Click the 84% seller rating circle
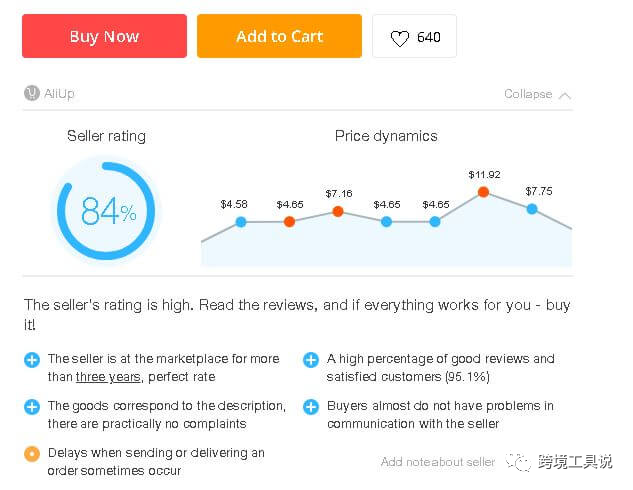This screenshot has width=633, height=490. (x=106, y=211)
